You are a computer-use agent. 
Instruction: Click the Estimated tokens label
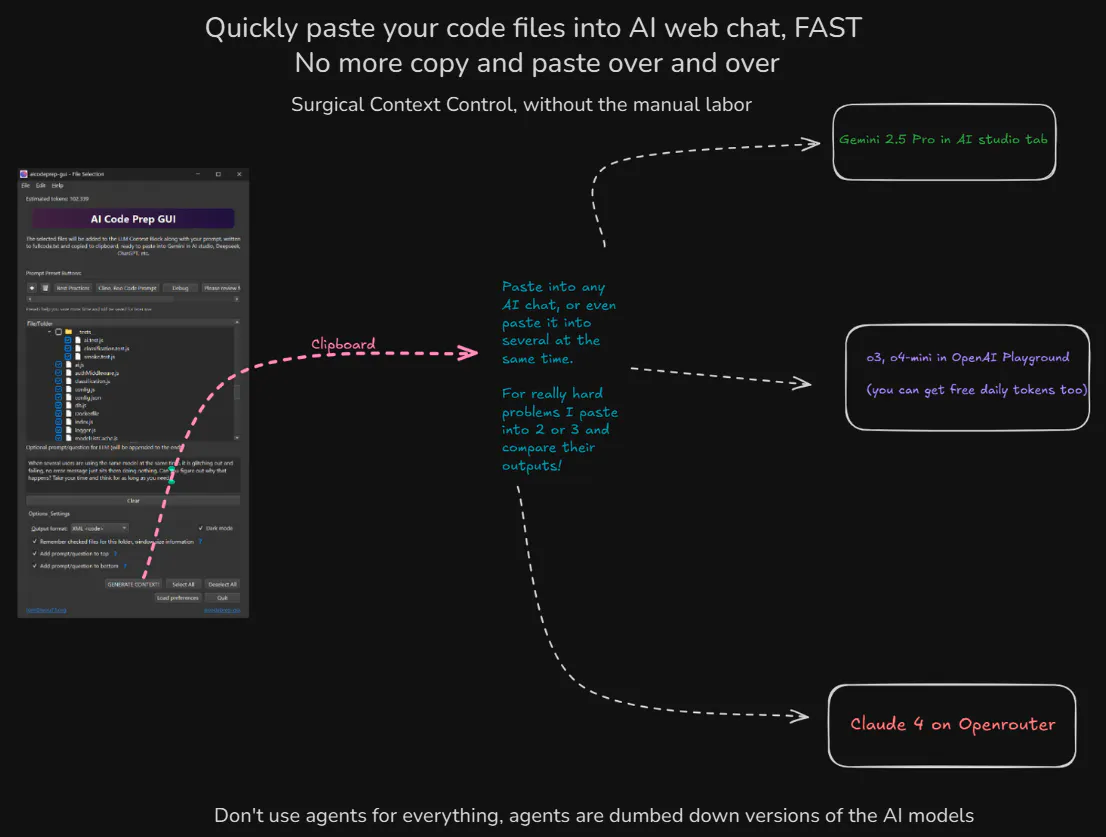(57, 199)
